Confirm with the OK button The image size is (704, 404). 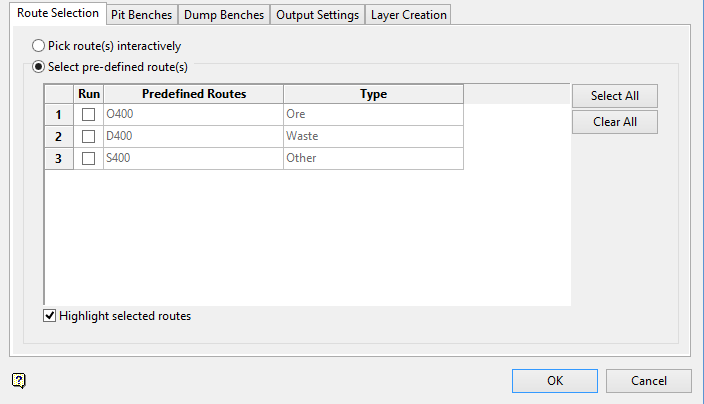coord(554,381)
